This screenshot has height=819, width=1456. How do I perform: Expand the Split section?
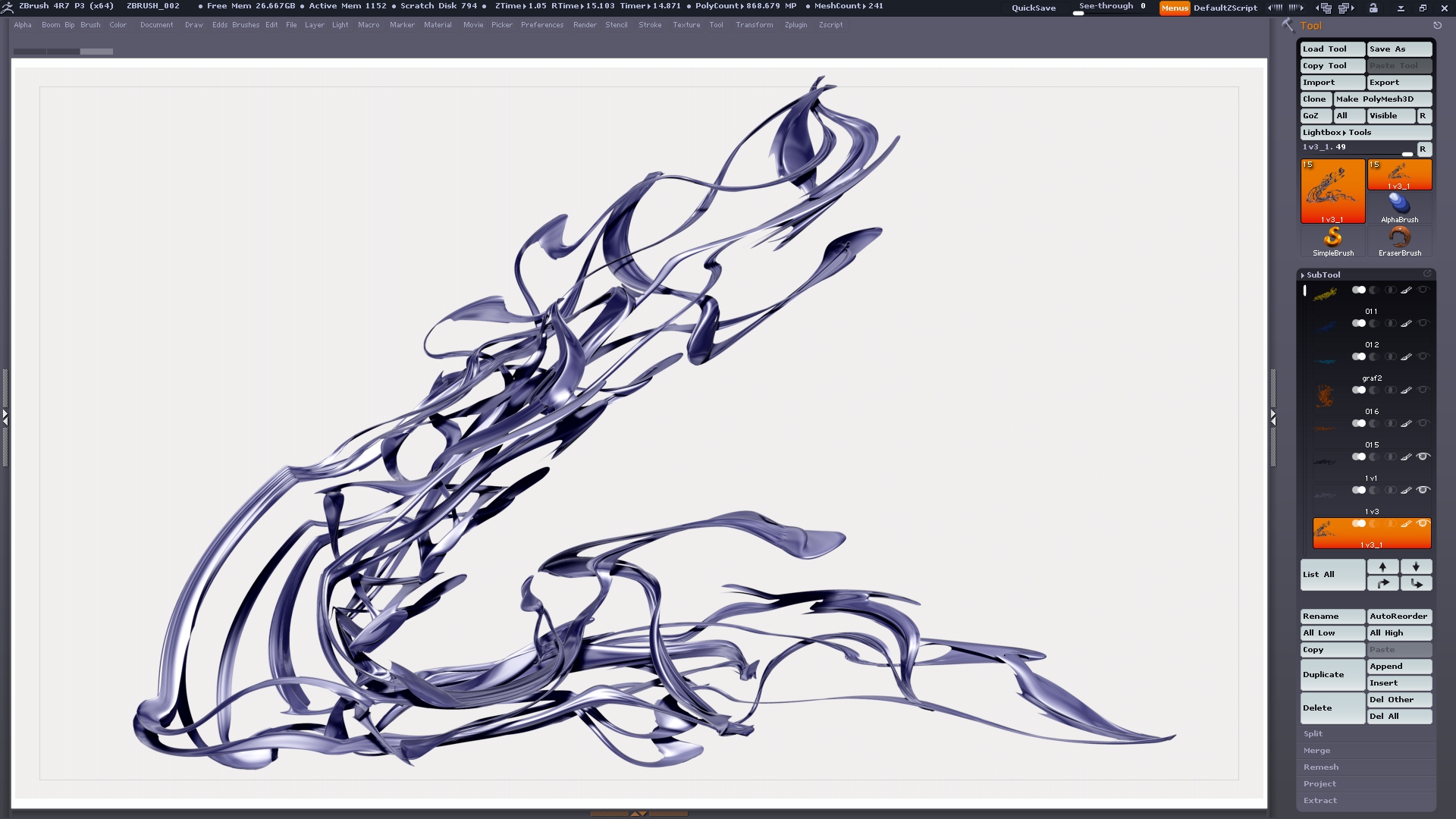pyautogui.click(x=1313, y=733)
